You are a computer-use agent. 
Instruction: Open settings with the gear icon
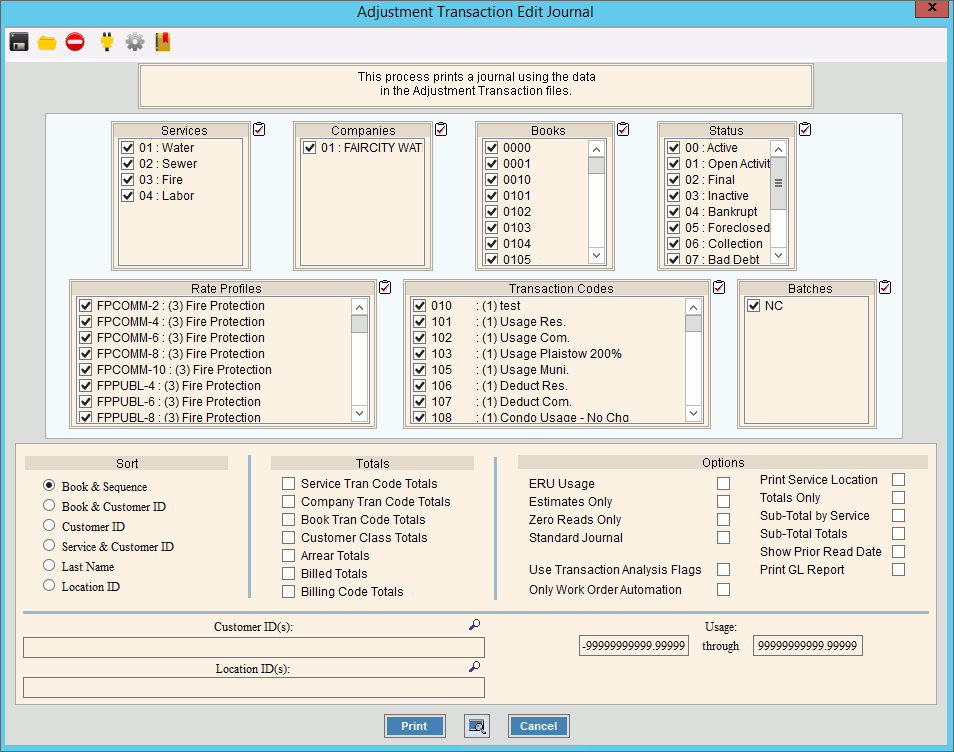(x=134, y=42)
